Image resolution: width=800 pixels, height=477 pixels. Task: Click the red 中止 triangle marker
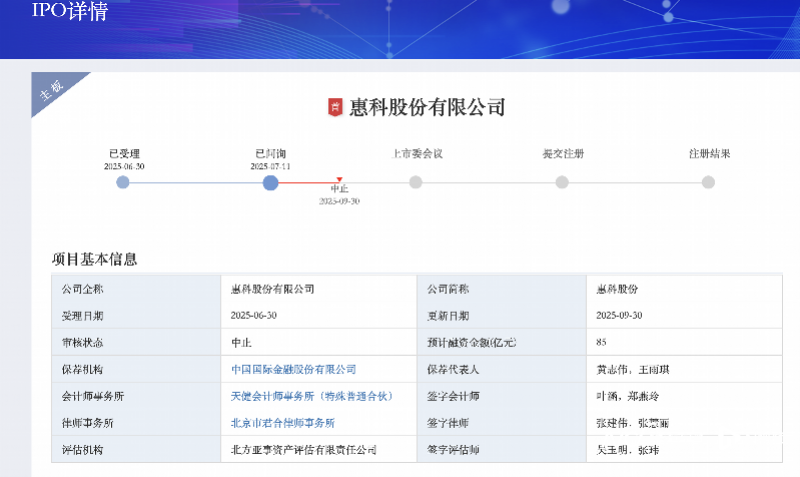click(x=340, y=180)
